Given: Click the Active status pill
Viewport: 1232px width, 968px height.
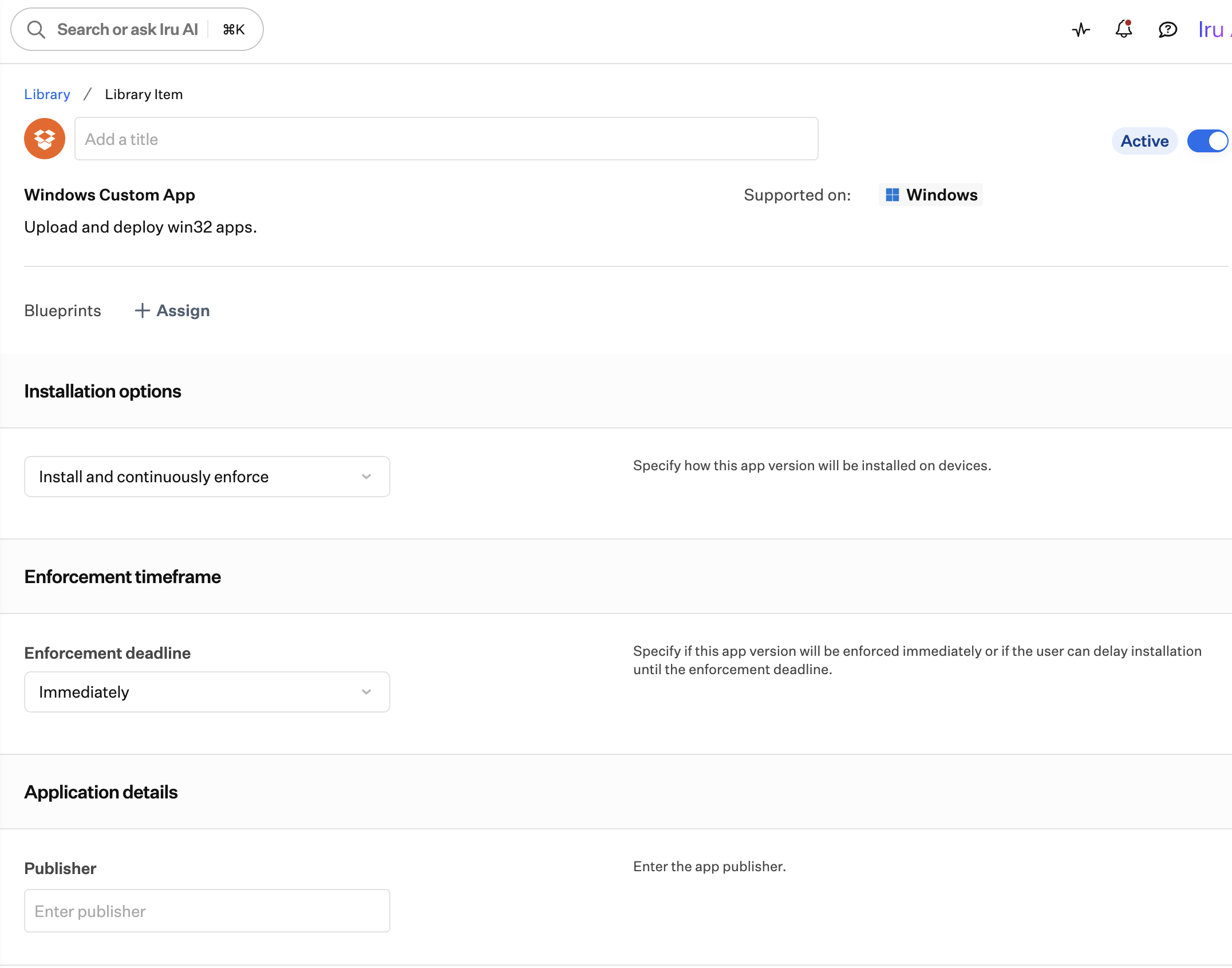Looking at the screenshot, I should [1144, 141].
